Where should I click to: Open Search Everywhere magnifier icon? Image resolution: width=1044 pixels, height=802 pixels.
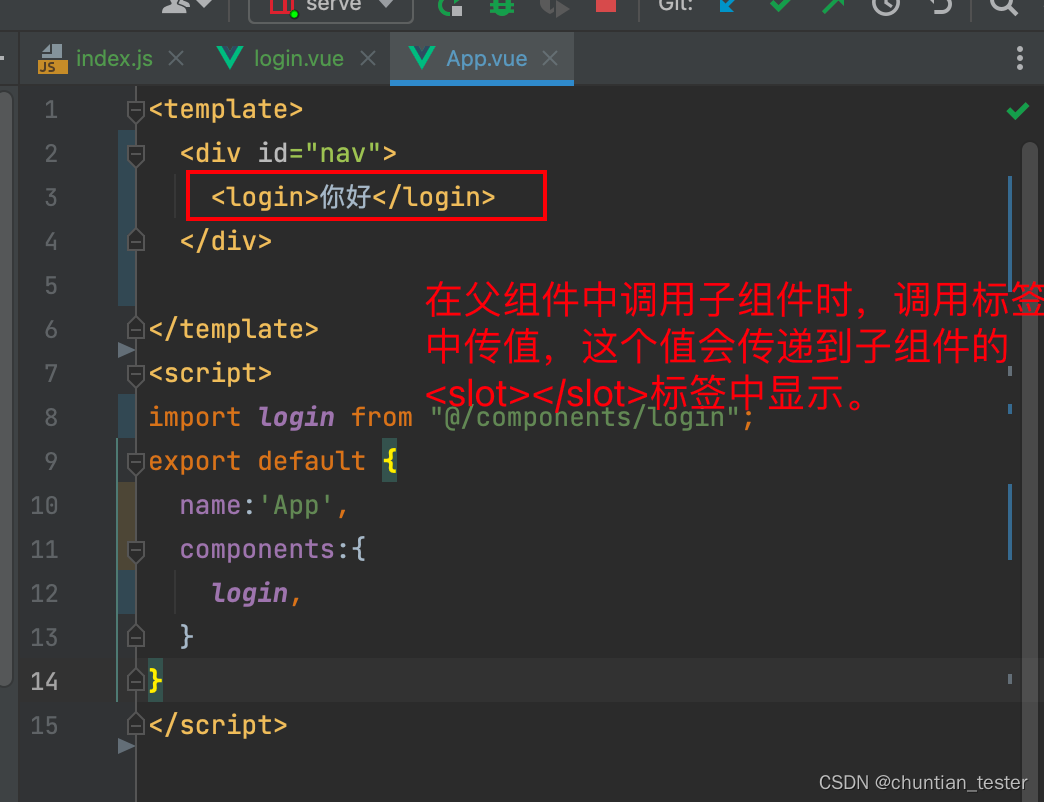click(1003, 7)
